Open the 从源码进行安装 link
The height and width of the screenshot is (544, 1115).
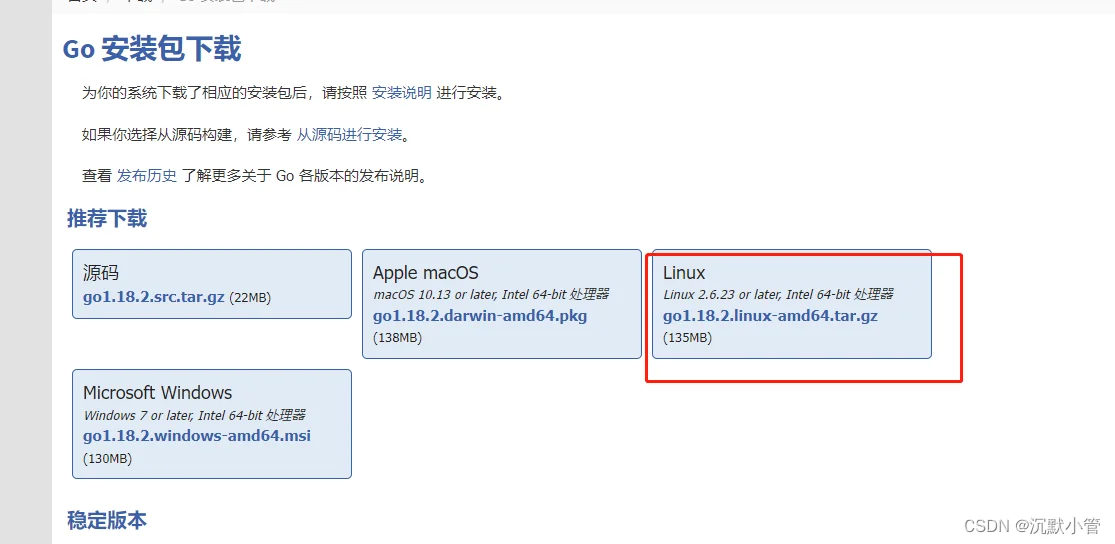349,134
